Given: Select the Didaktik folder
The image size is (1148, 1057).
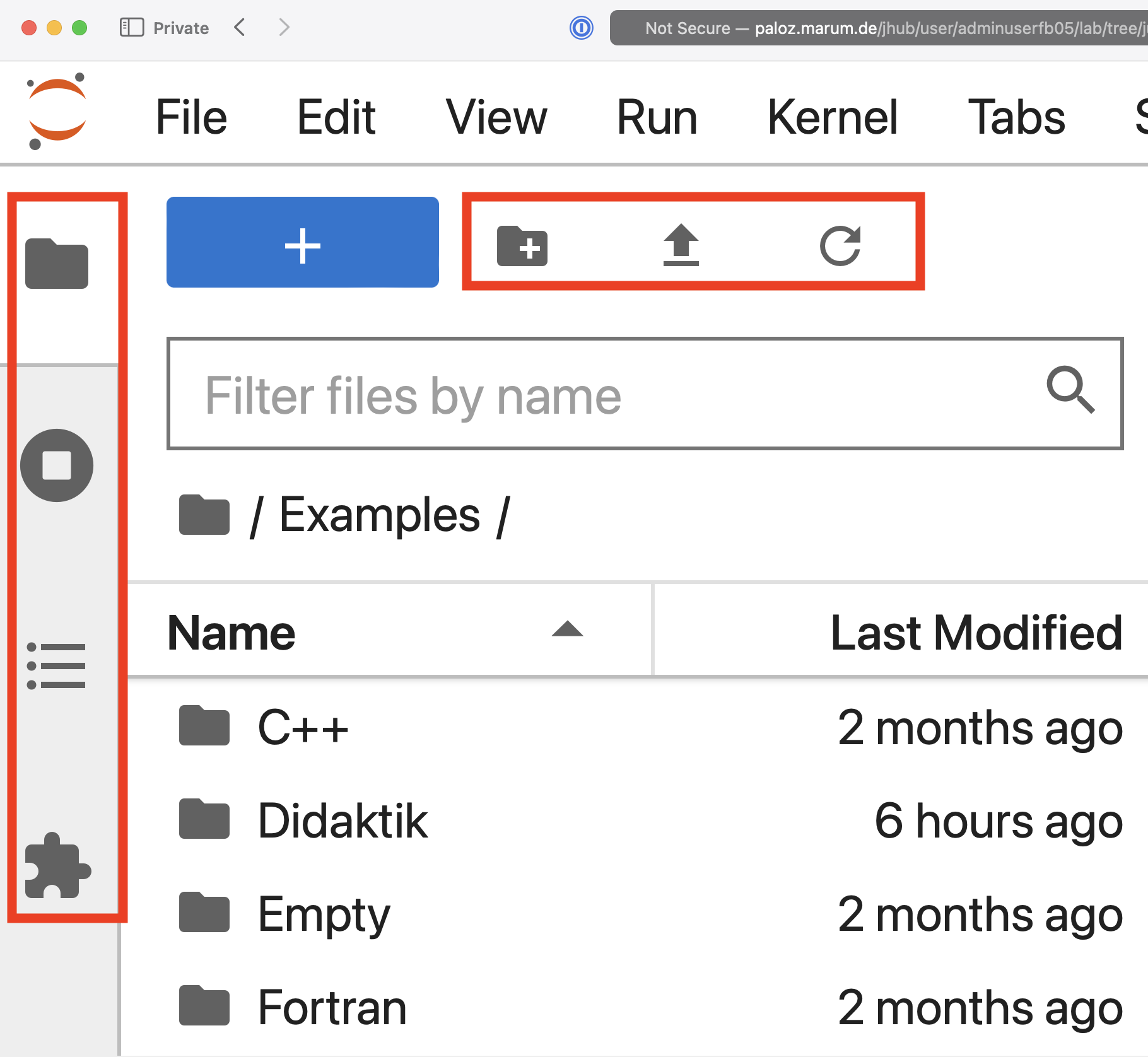Looking at the screenshot, I should [x=637, y=820].
